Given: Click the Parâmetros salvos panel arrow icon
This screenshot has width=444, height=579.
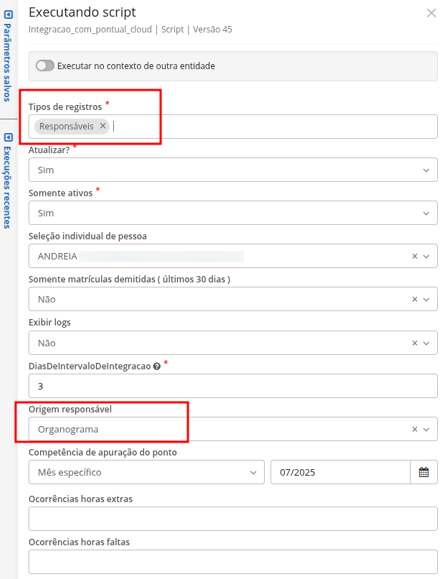Looking at the screenshot, I should click(8, 15).
